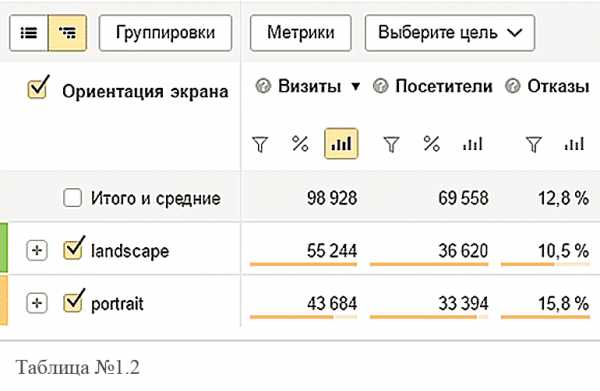Toggle percent display under Визиты
The height and width of the screenshot is (391, 600).
click(300, 144)
